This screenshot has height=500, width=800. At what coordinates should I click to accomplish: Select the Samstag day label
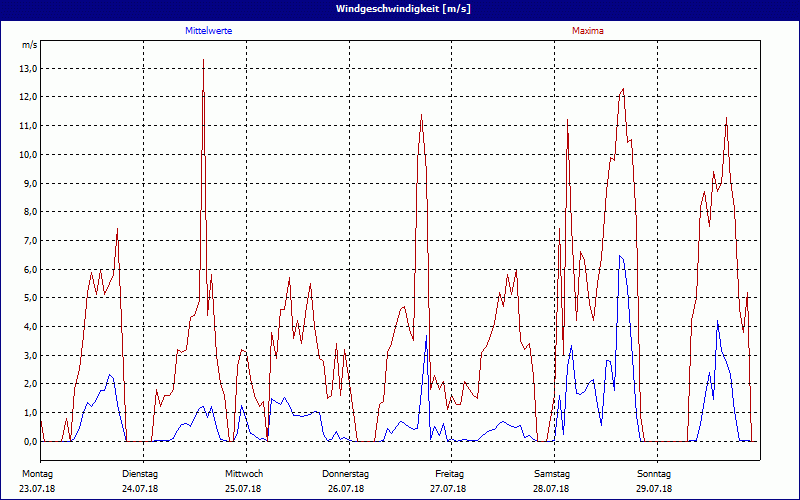point(552,473)
